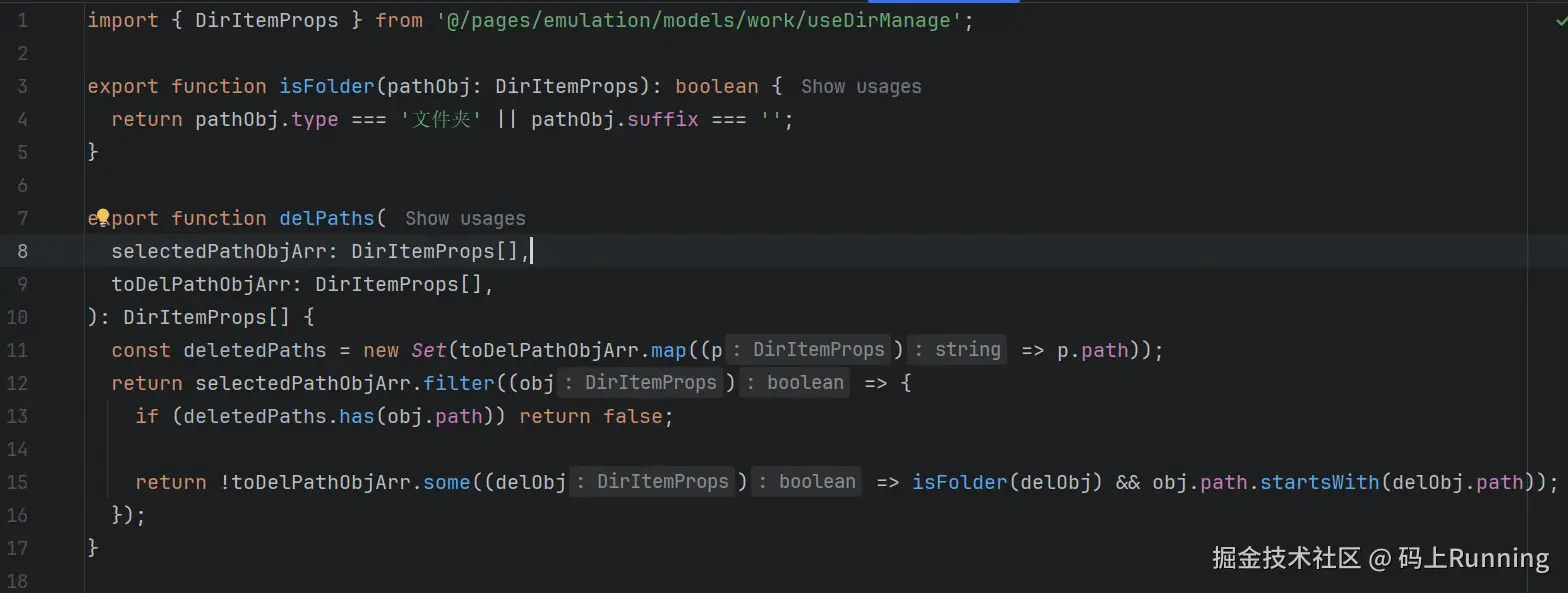
Task: Click line number 4 in the gutter
Action: [x=23, y=119]
